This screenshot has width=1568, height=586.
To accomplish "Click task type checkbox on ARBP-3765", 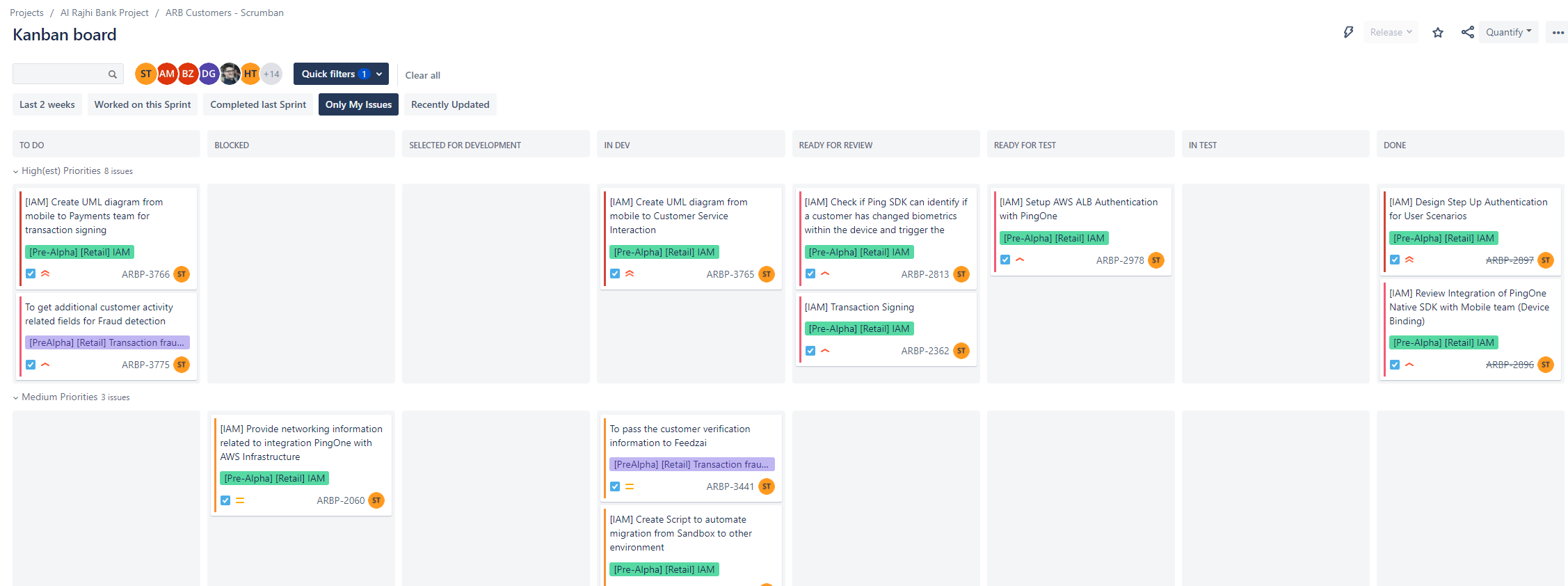I will [615, 274].
